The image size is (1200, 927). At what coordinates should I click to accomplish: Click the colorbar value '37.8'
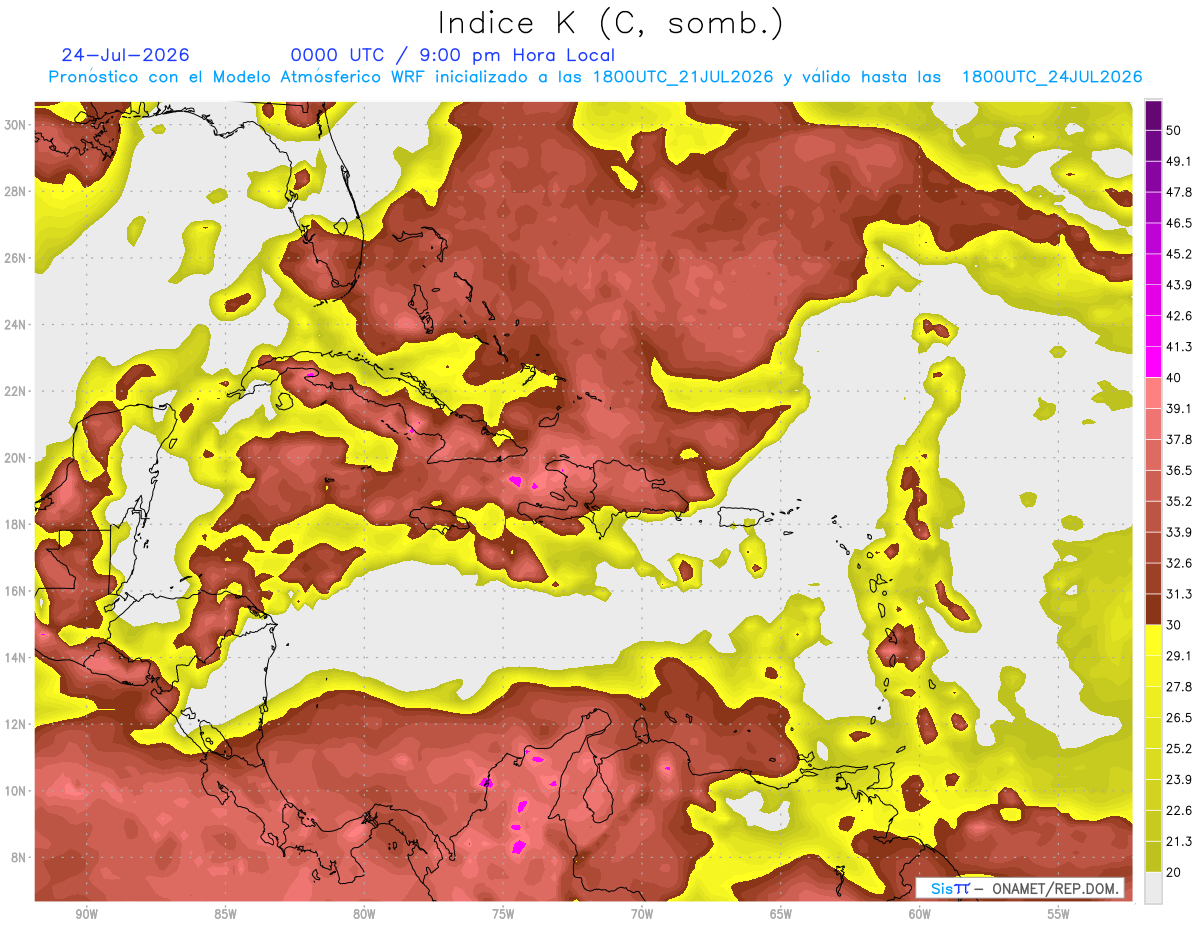(x=1179, y=440)
